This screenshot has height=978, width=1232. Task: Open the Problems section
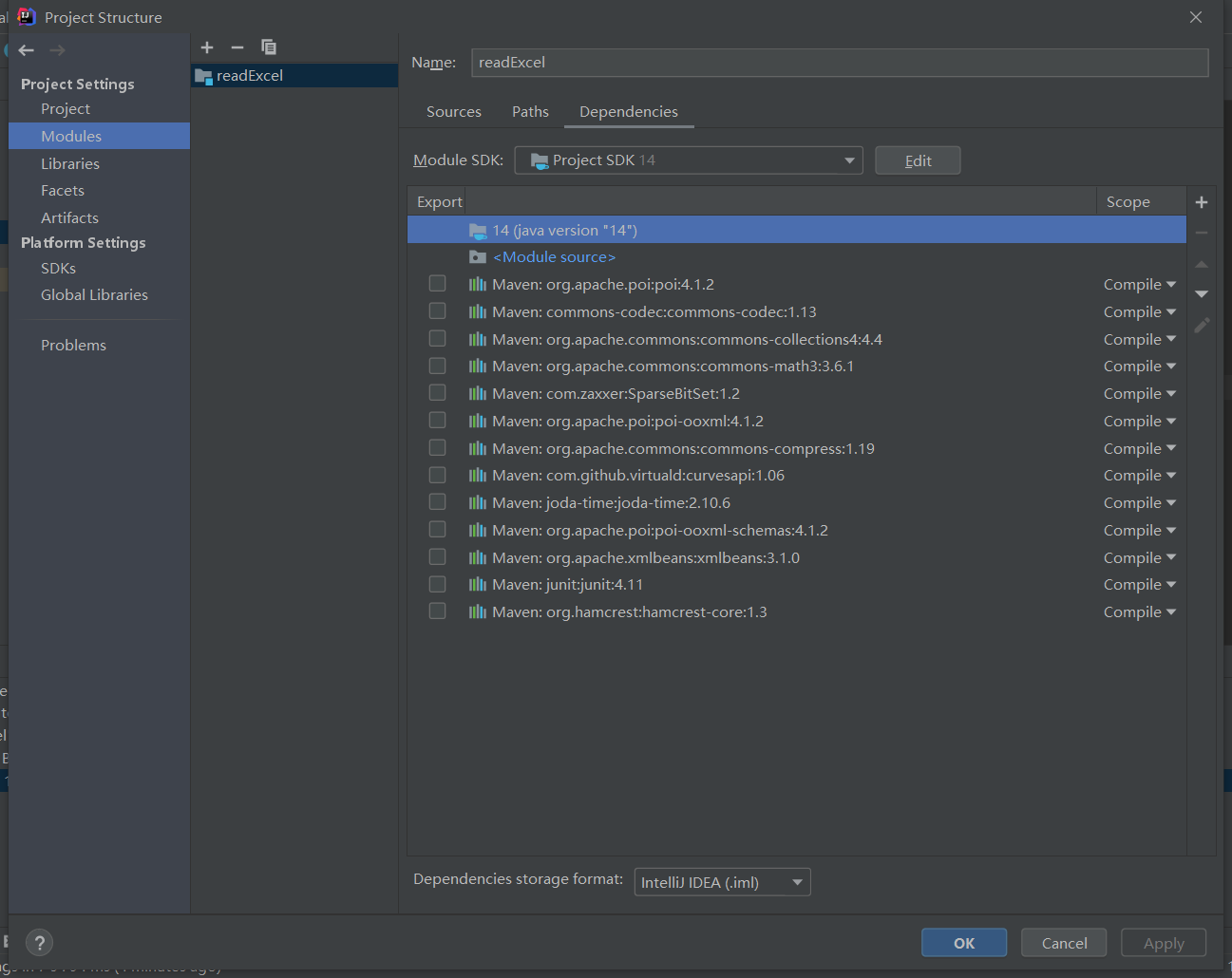pos(73,345)
